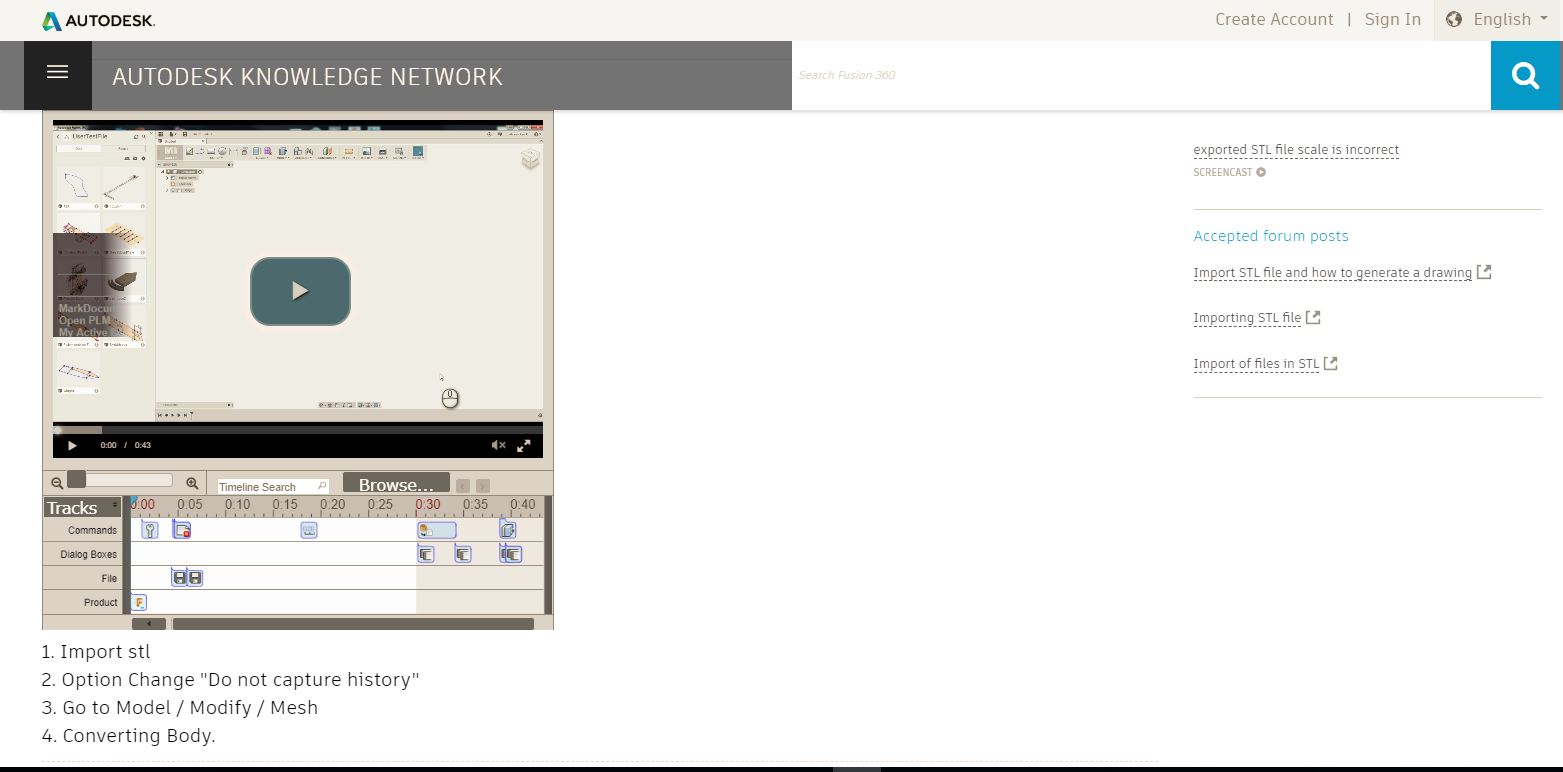The height and width of the screenshot is (772, 1563).
Task: Go to previous timeline result arrow
Action: [x=463, y=486]
